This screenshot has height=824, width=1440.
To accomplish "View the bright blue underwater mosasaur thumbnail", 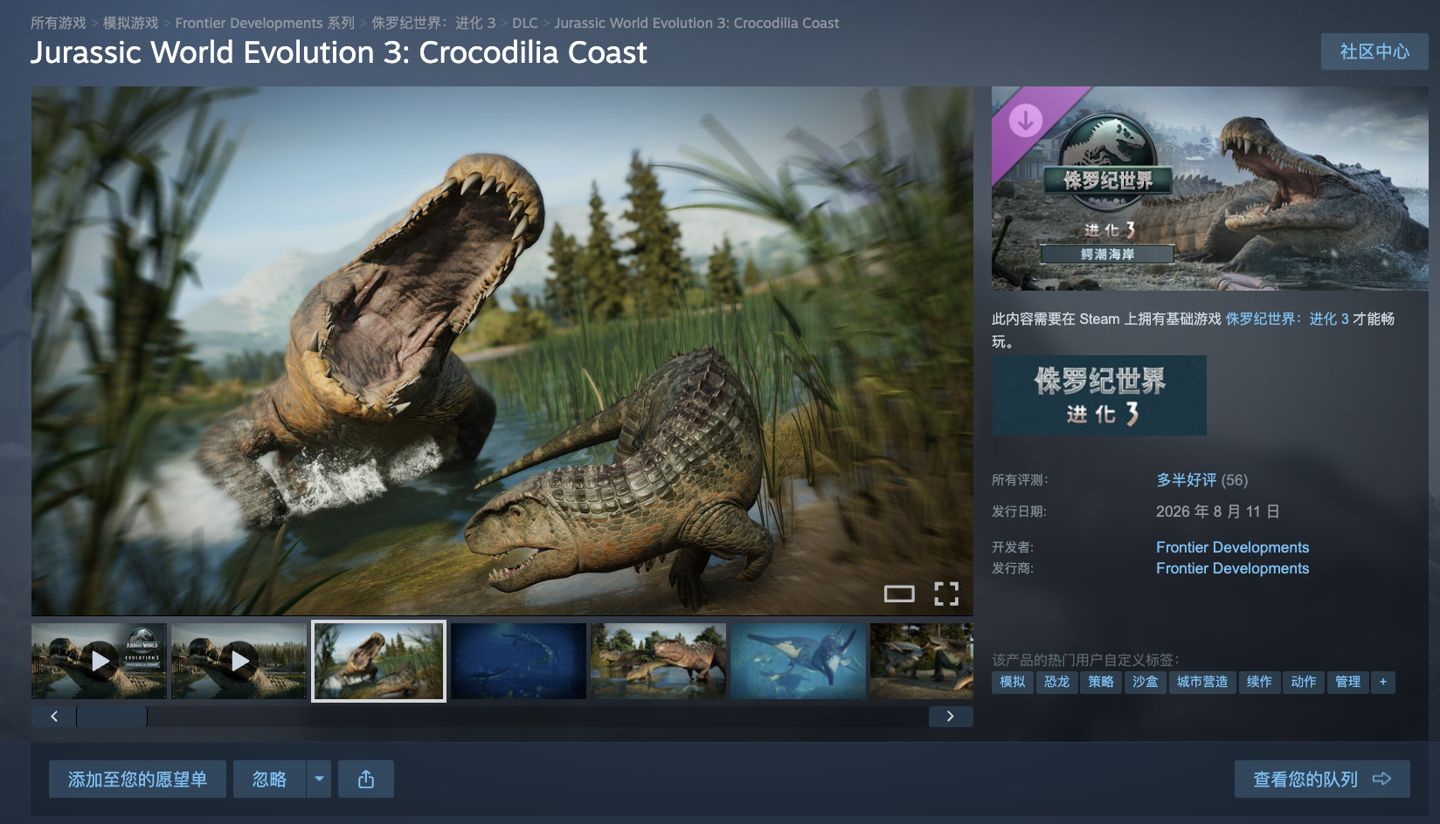I will coord(798,661).
